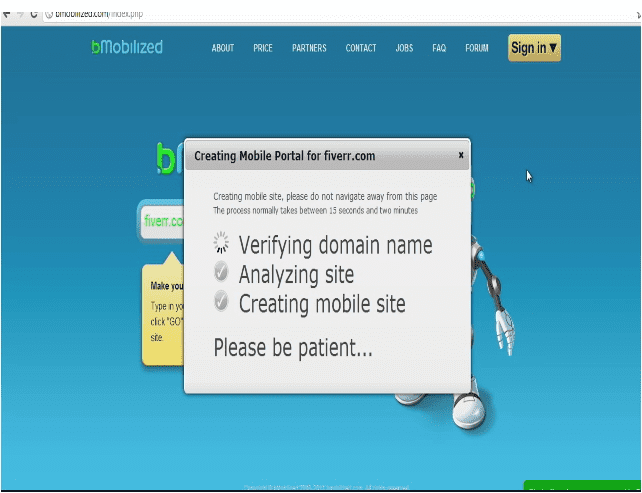The image size is (642, 493).
Task: Open the CONTACT page
Action: [361, 48]
